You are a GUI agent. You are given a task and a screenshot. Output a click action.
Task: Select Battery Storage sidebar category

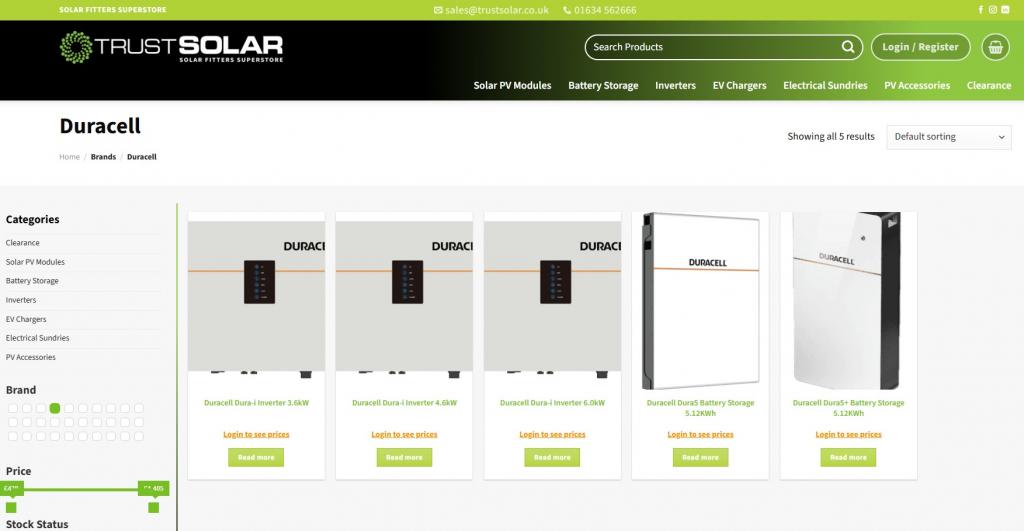(x=32, y=281)
